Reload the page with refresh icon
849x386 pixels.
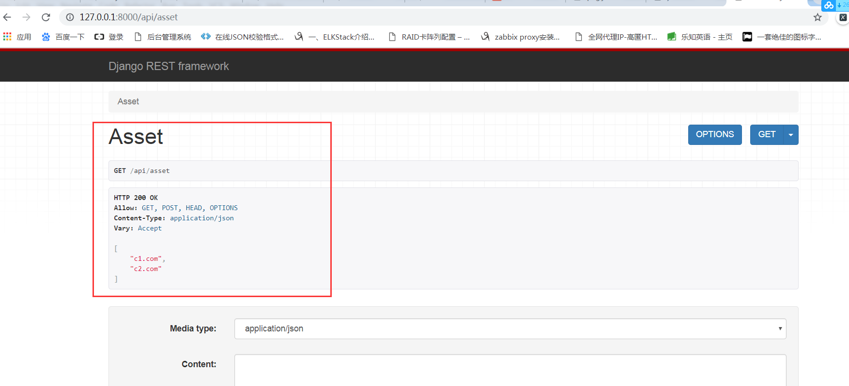pyautogui.click(x=45, y=17)
